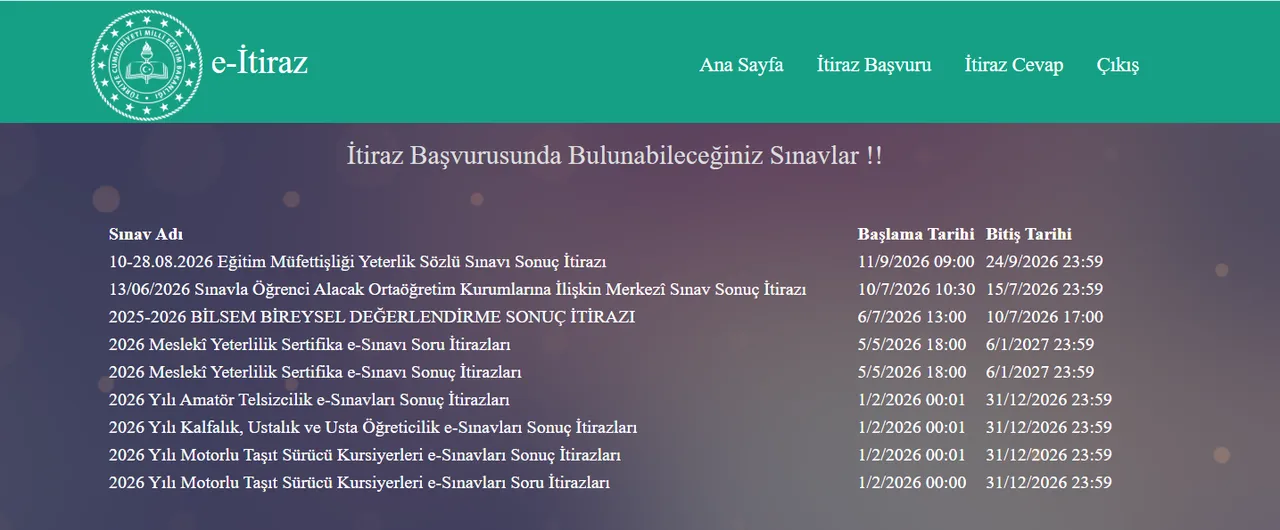This screenshot has height=530, width=1280.
Task: Click start date 11/9/2026 09:00
Action: (x=916, y=262)
